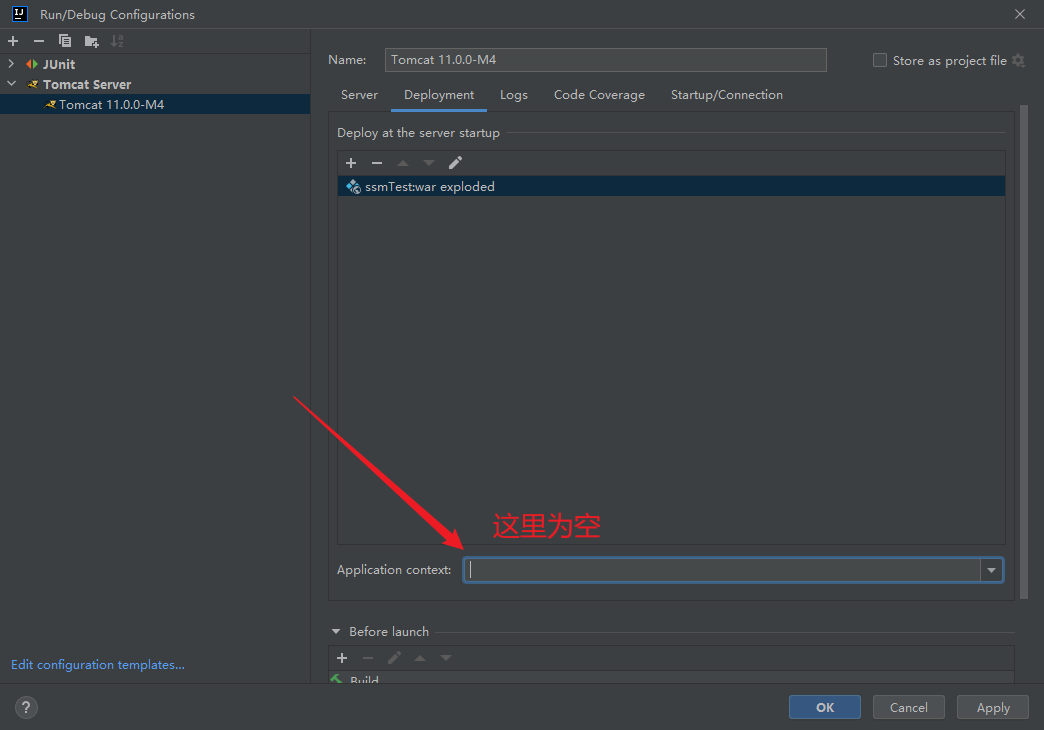Collapse the Before launch section

[x=336, y=631]
